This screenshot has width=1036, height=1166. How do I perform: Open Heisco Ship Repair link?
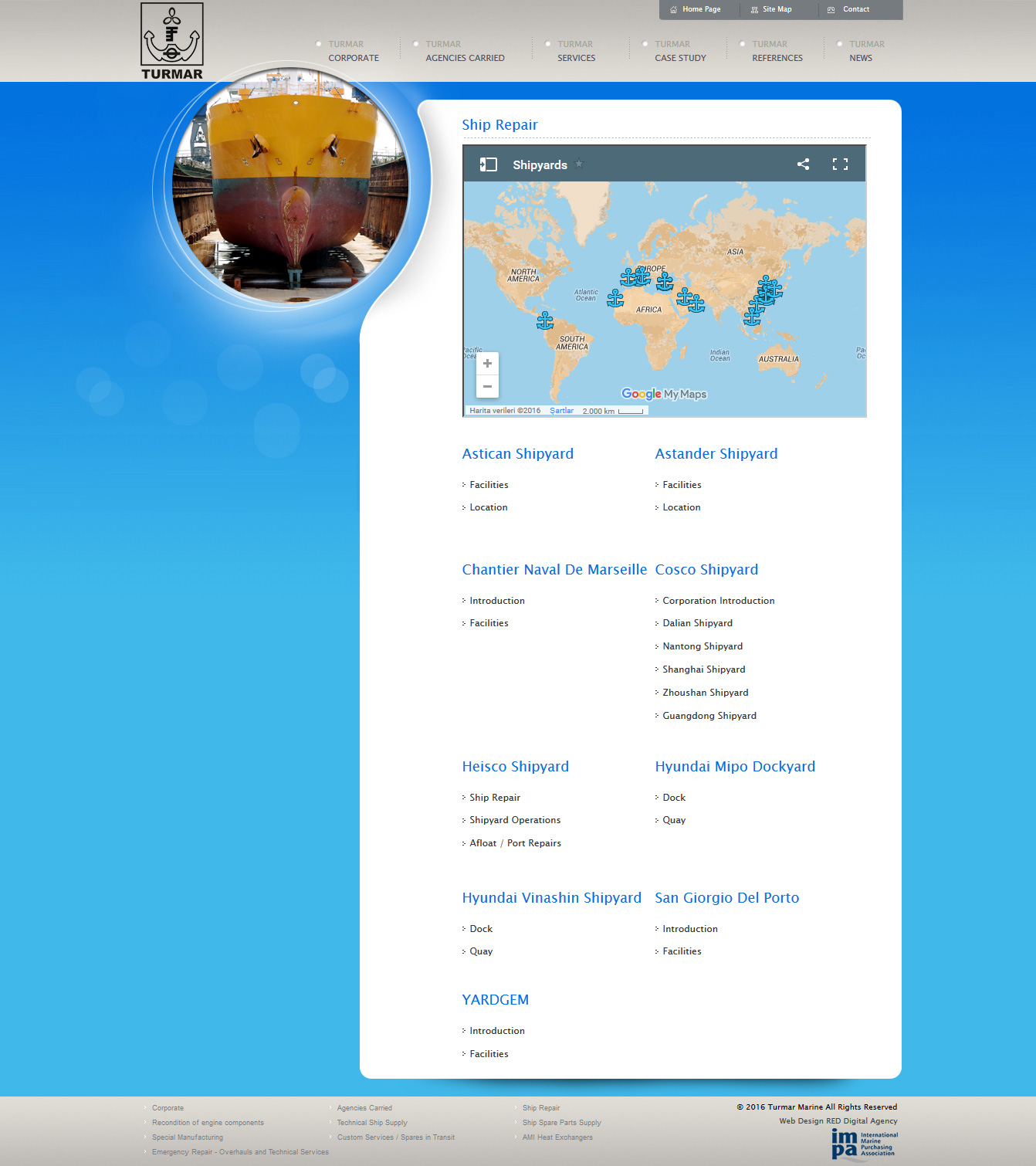(x=495, y=798)
